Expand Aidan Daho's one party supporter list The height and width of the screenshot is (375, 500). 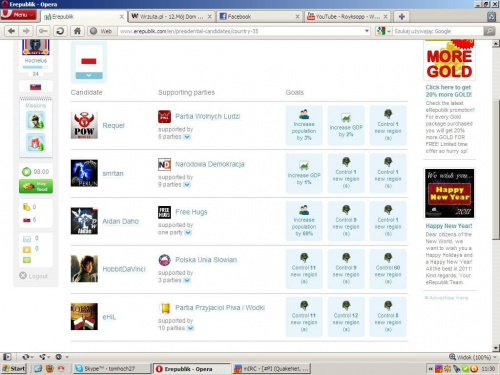(x=188, y=232)
